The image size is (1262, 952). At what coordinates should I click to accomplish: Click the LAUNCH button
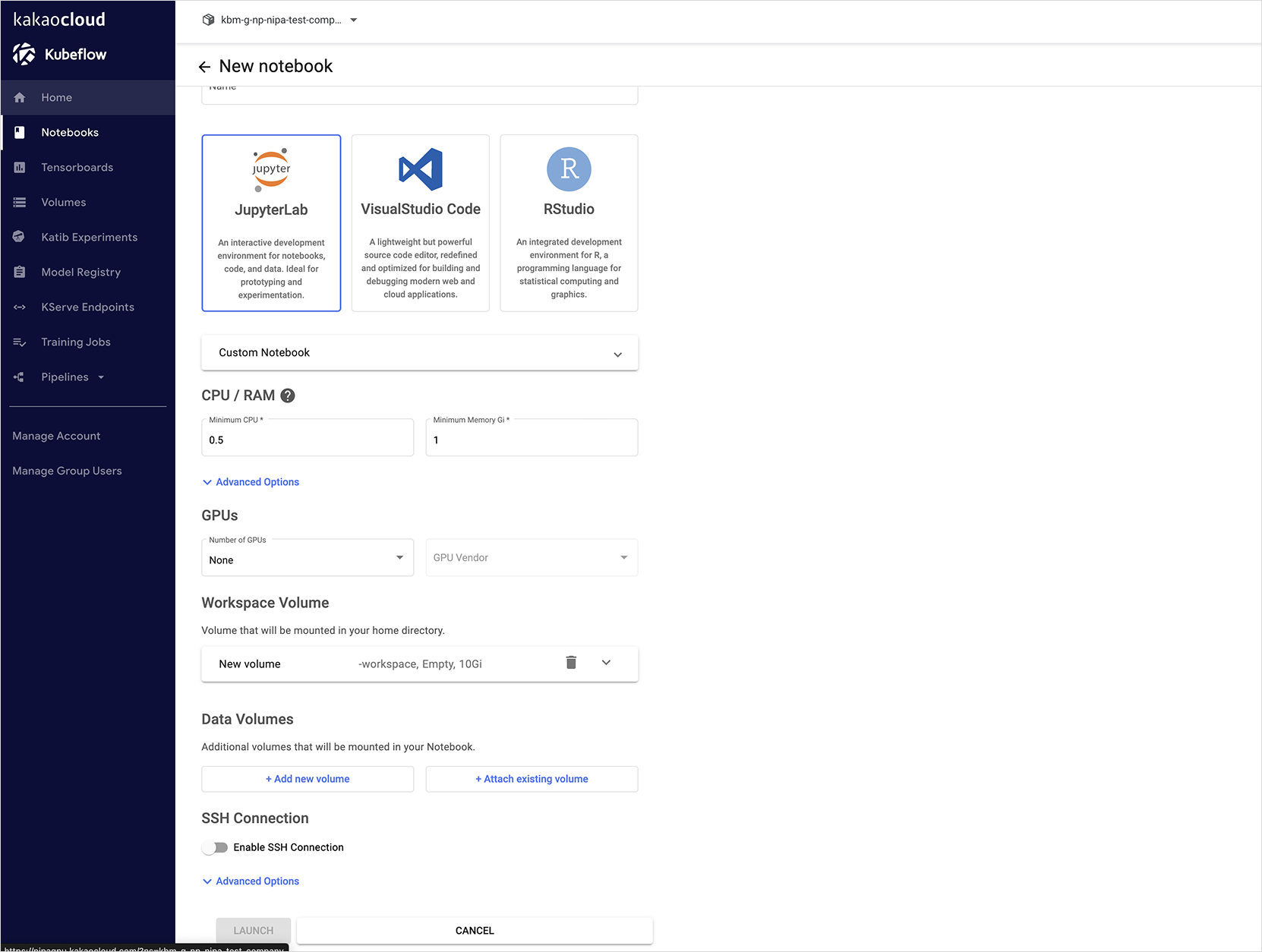[x=254, y=931]
